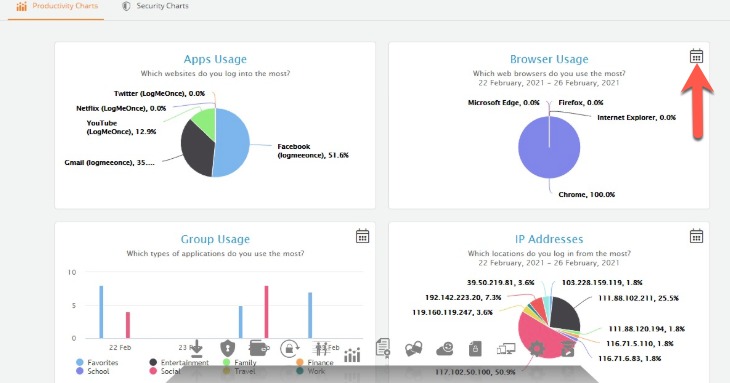Screen dimensions: 730x383
Task: Open the IP Addresses calendar date picker
Action: pos(696,236)
